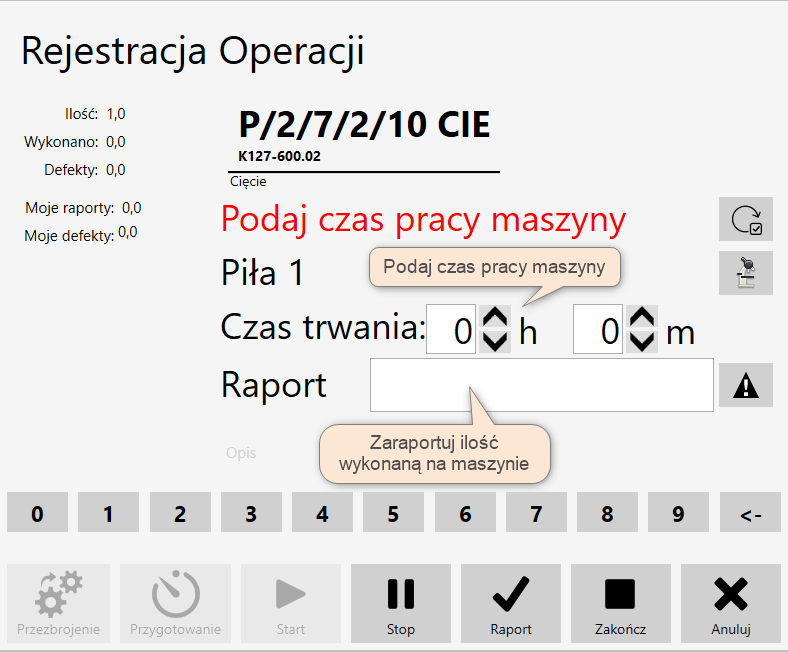Tap the number 3 keypad button
Screen dimensions: 788x652
click(251, 514)
